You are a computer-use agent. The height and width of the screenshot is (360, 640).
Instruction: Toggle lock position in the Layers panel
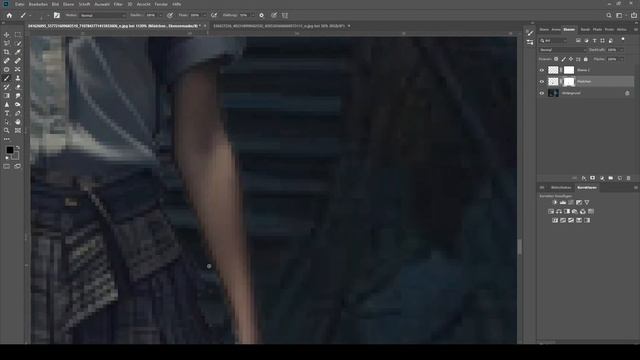coord(571,59)
